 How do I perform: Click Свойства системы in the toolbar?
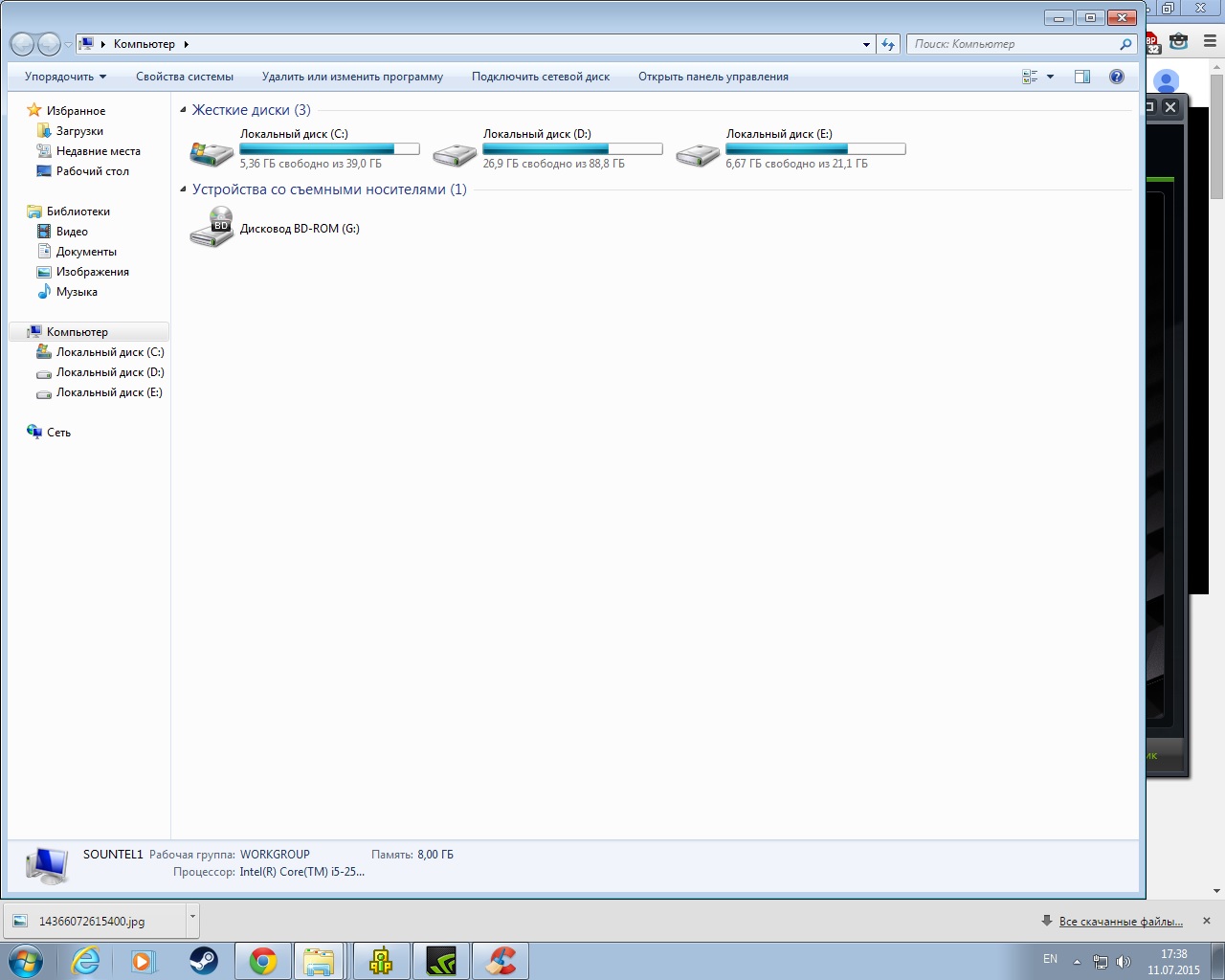pyautogui.click(x=185, y=77)
